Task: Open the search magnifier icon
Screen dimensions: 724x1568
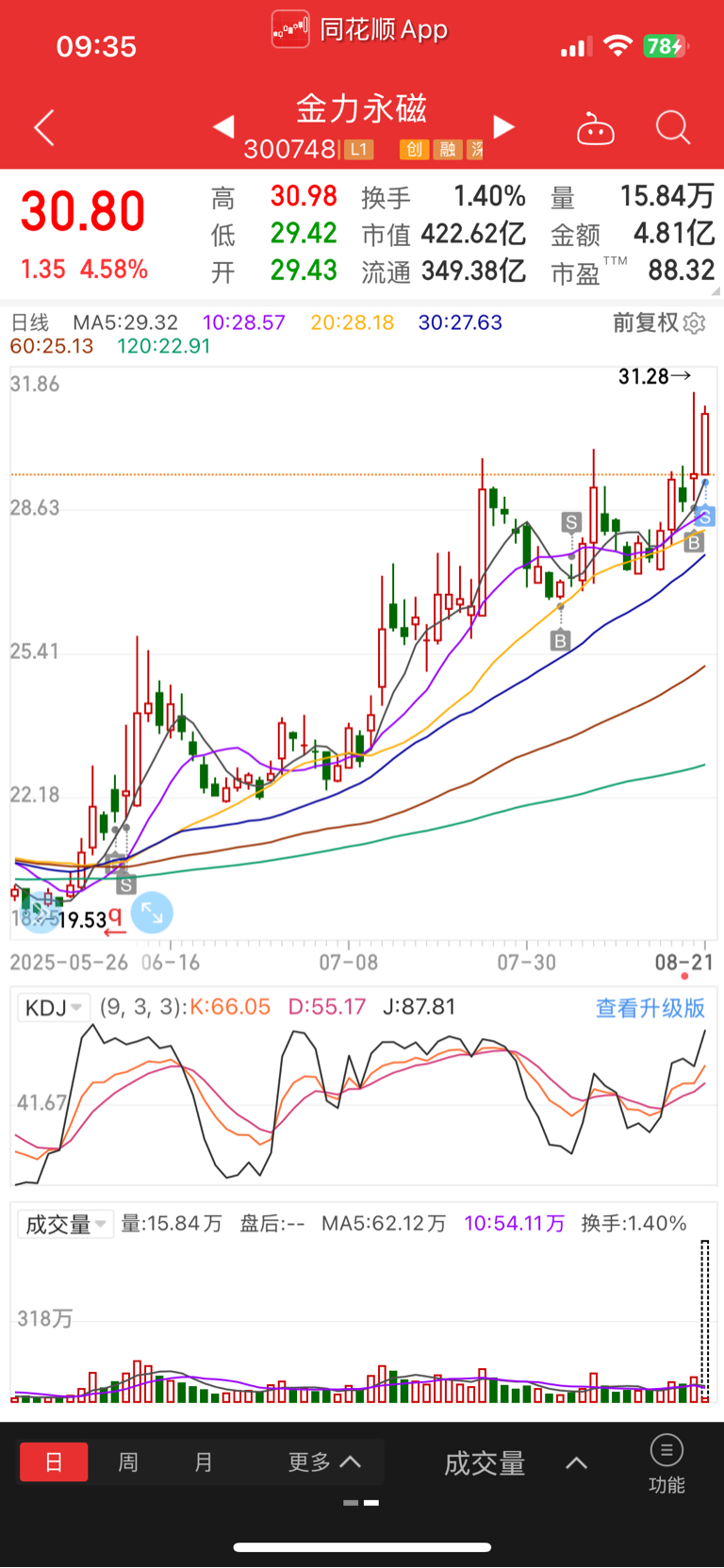Action: point(673,127)
